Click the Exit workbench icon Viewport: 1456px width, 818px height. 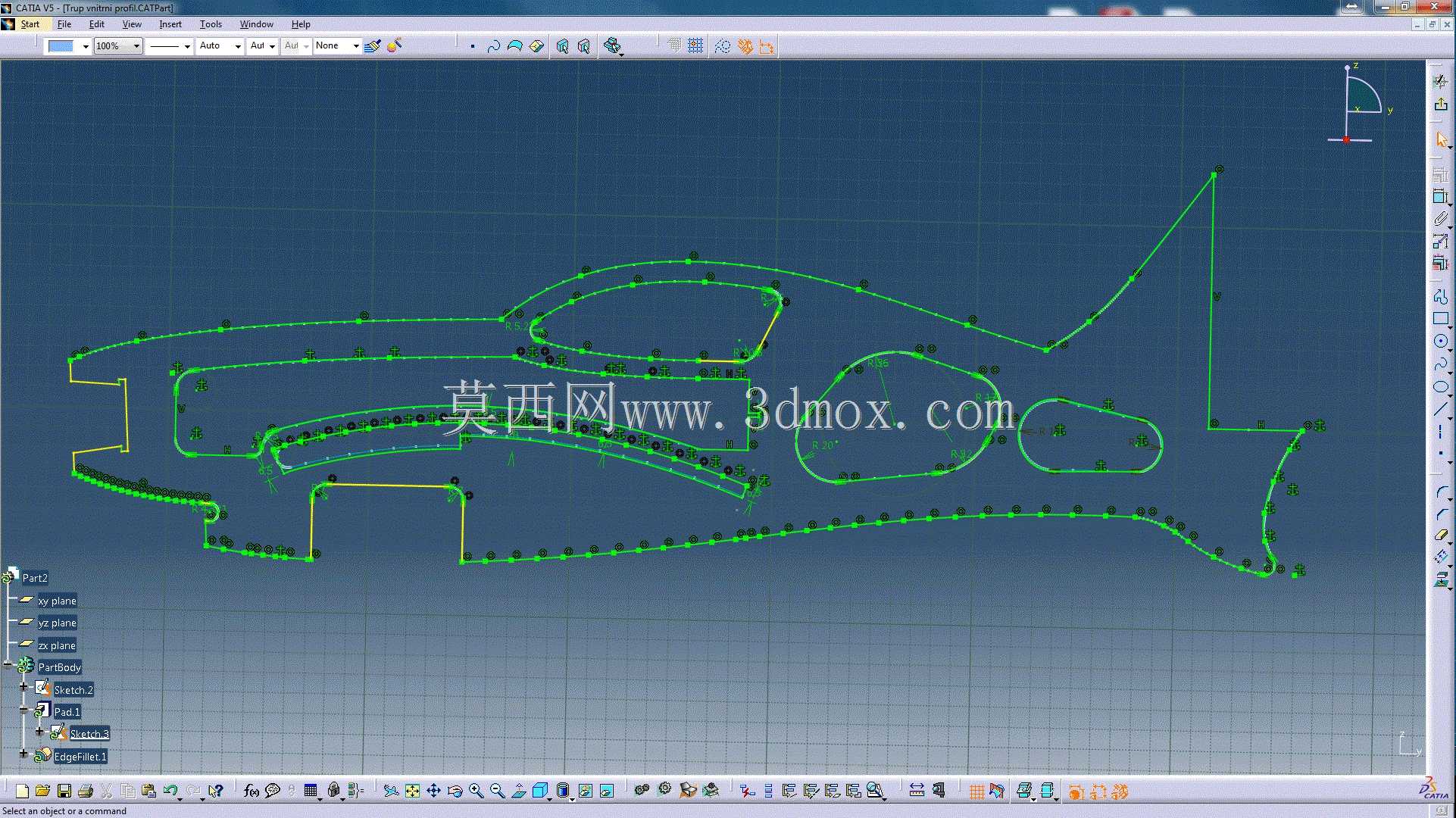click(x=1441, y=104)
